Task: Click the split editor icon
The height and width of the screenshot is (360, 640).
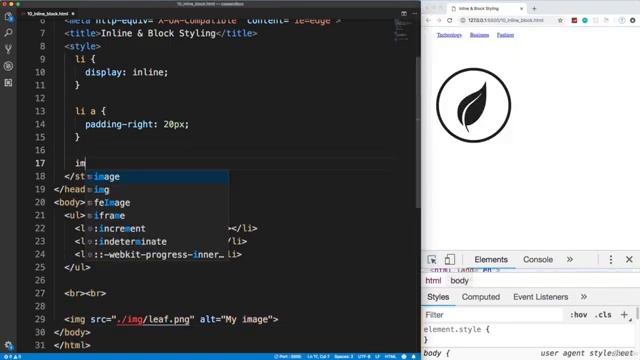Action: (404, 13)
